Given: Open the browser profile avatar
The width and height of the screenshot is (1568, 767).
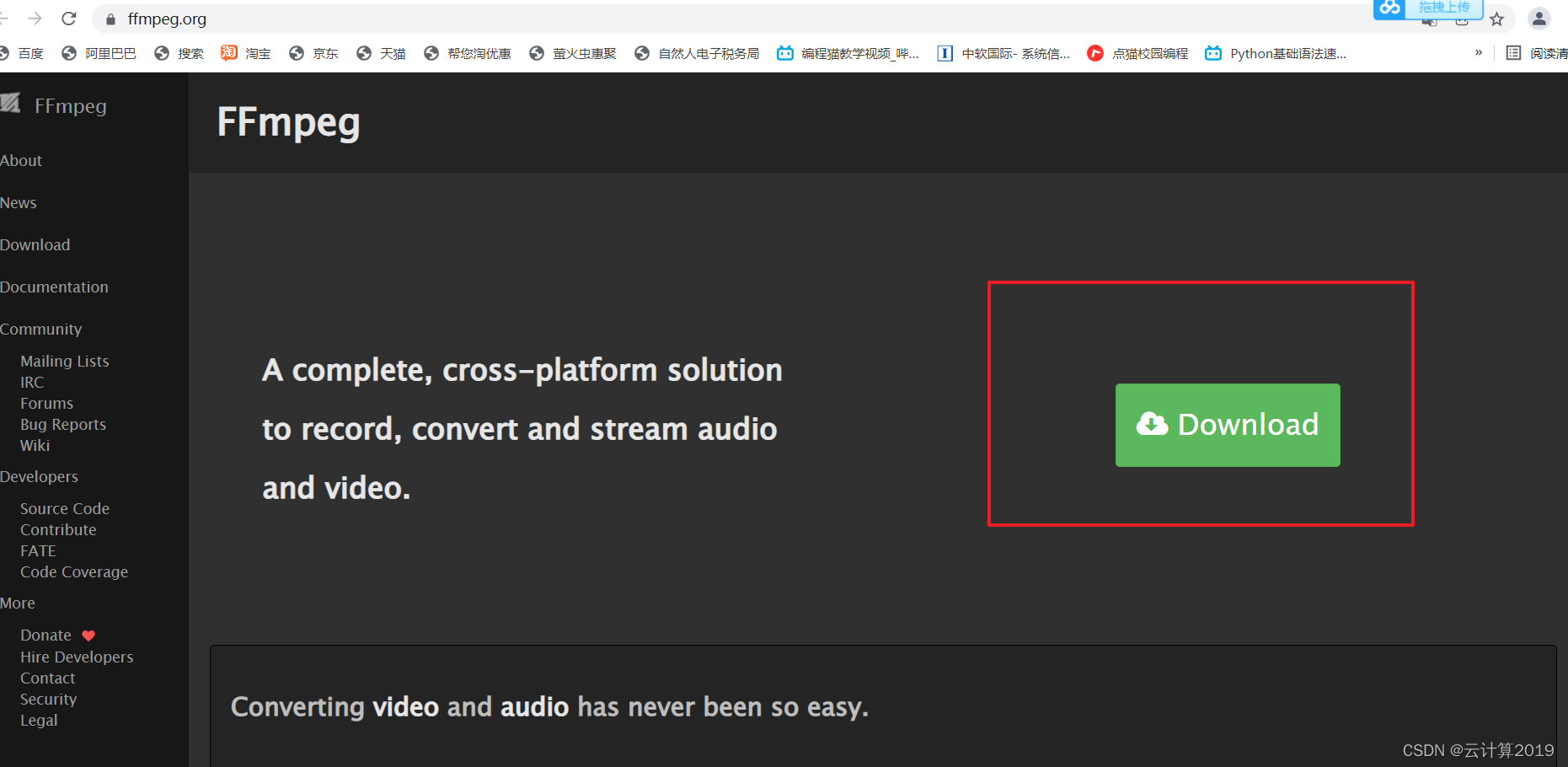Looking at the screenshot, I should (1539, 19).
